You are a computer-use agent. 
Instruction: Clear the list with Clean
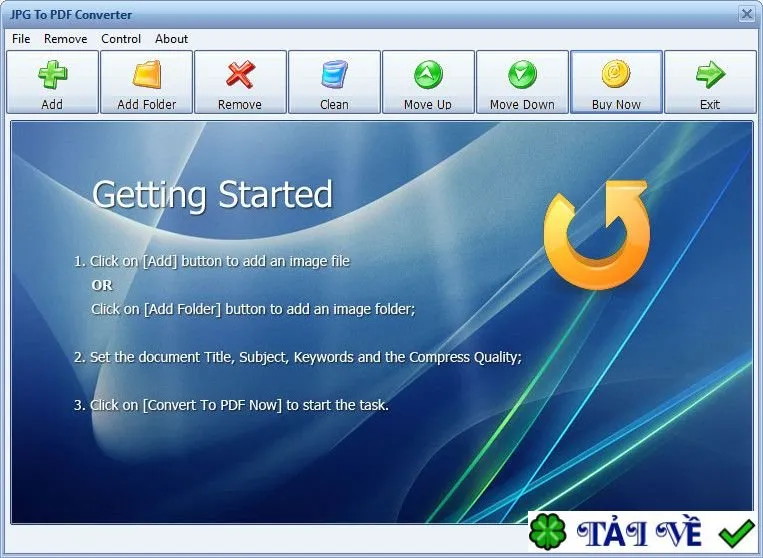pyautogui.click(x=334, y=82)
